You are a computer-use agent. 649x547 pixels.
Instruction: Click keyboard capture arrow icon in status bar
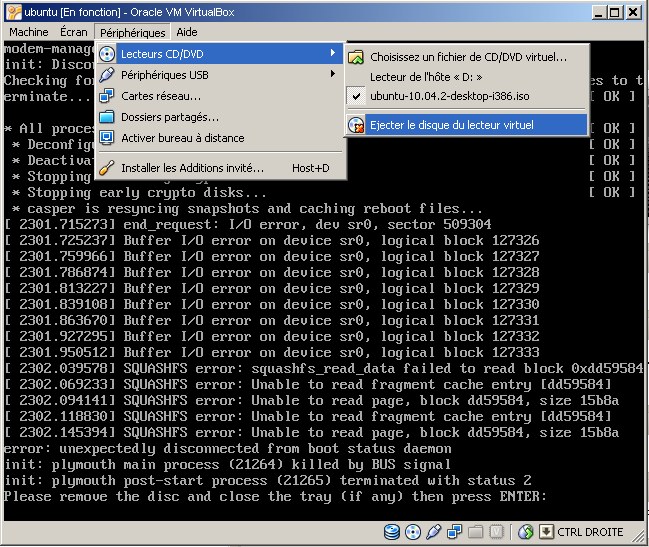(x=546, y=532)
